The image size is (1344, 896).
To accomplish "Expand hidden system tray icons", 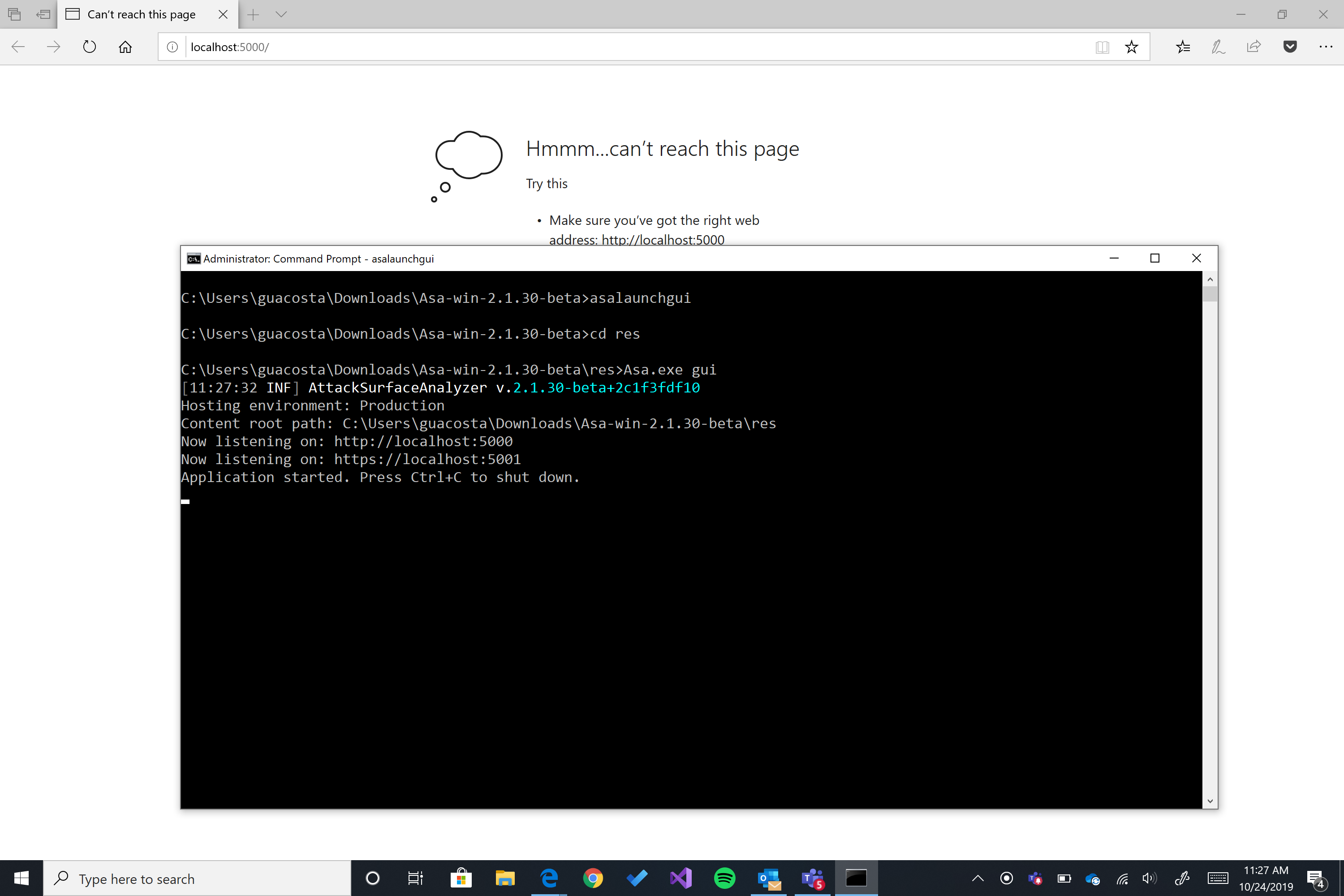I will coord(978,878).
